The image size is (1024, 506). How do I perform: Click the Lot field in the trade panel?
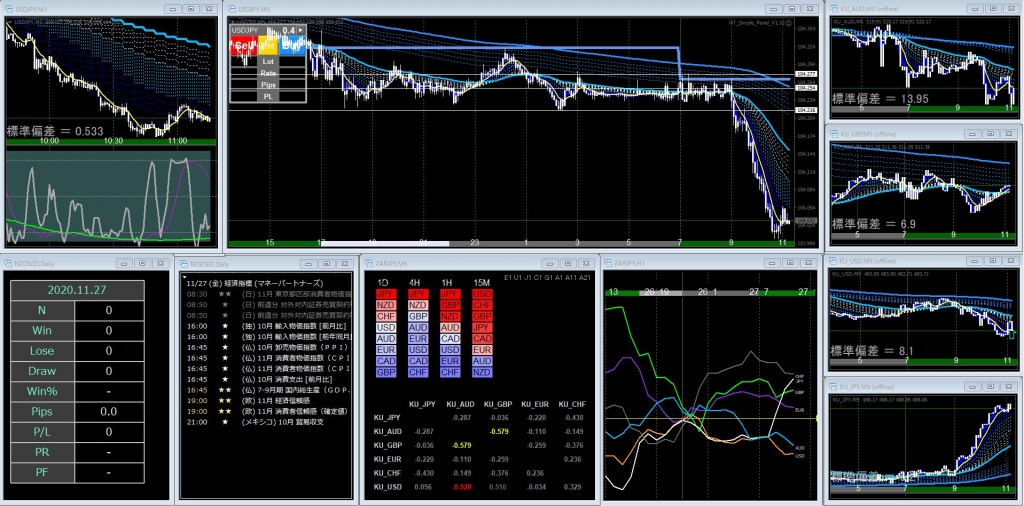click(267, 61)
